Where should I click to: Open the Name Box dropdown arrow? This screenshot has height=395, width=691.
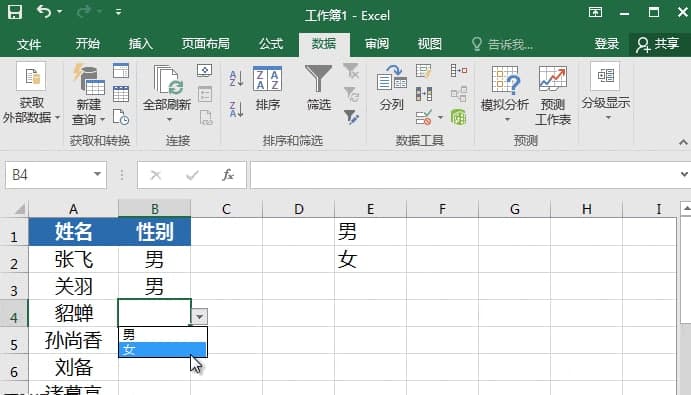[x=97, y=175]
